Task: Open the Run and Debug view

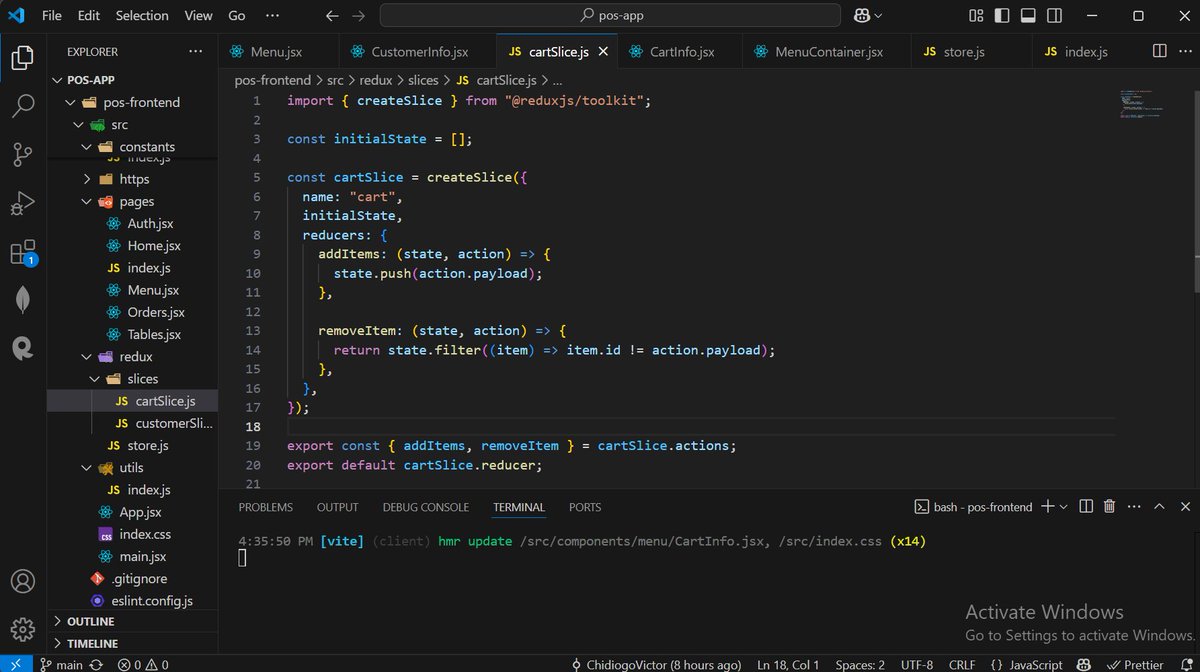Action: 22,203
